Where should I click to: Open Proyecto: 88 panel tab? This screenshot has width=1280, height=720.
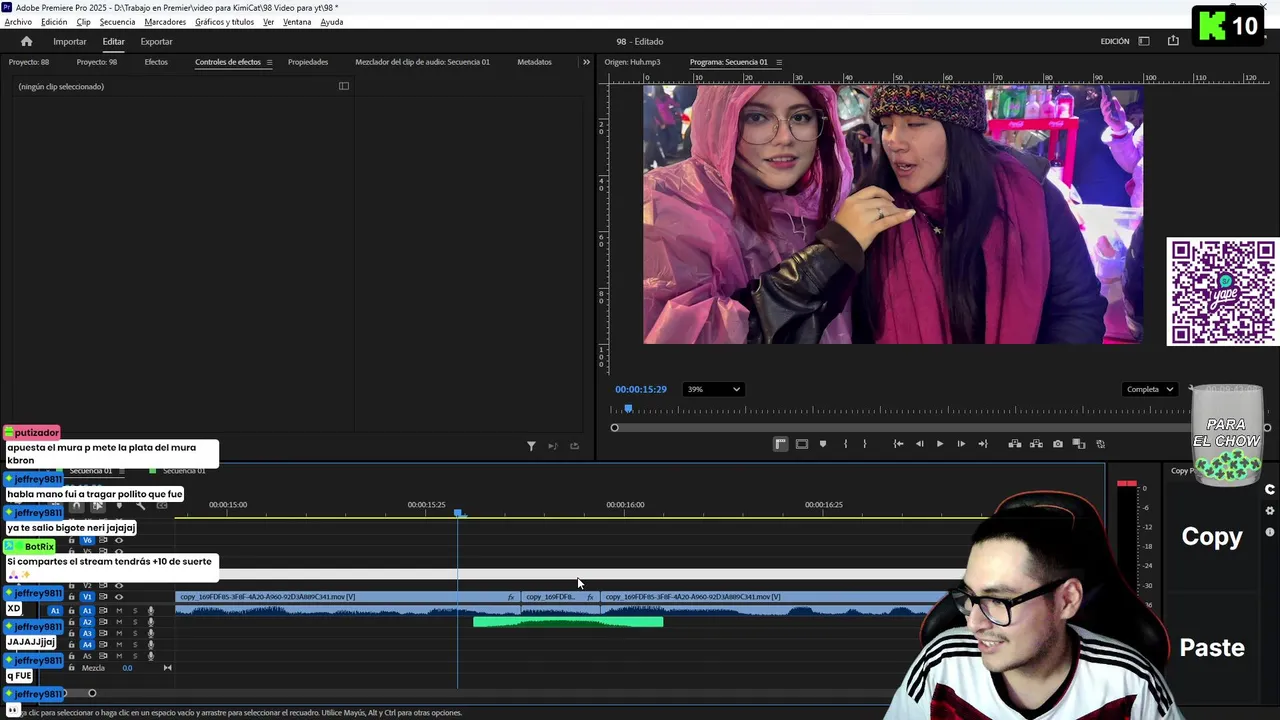pos(29,62)
